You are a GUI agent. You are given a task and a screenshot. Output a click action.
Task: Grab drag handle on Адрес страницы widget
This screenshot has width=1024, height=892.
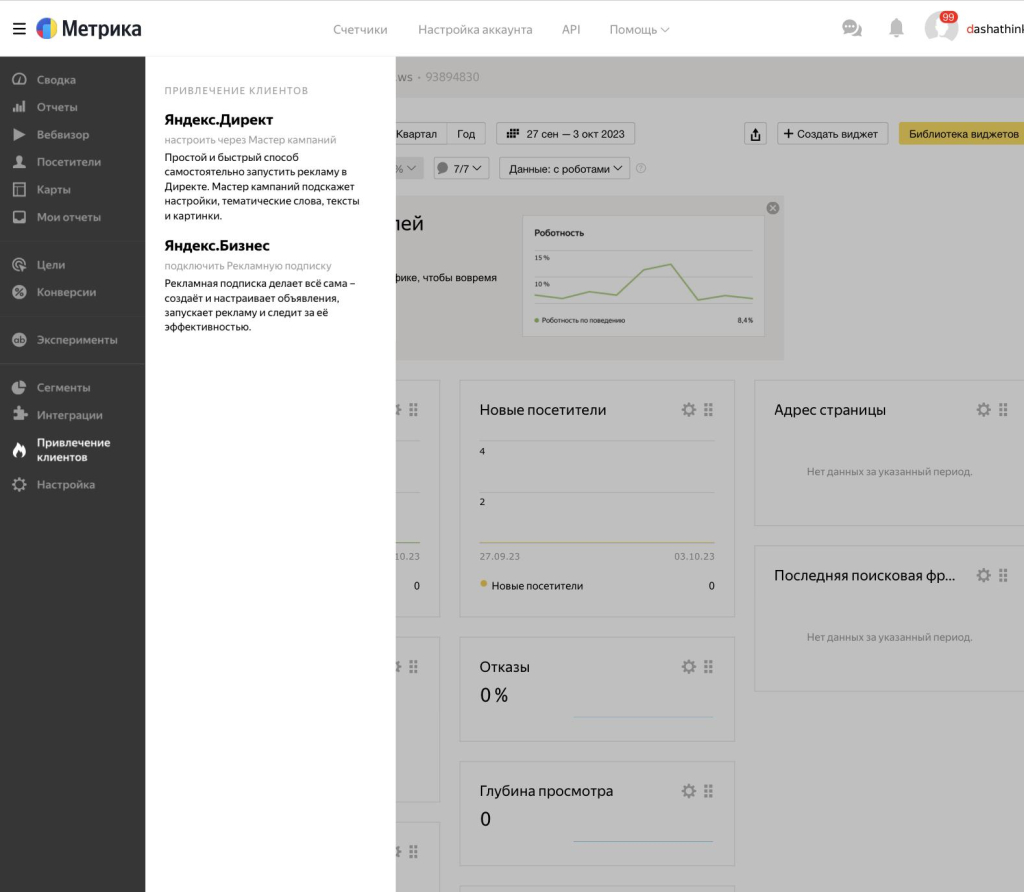(1003, 410)
